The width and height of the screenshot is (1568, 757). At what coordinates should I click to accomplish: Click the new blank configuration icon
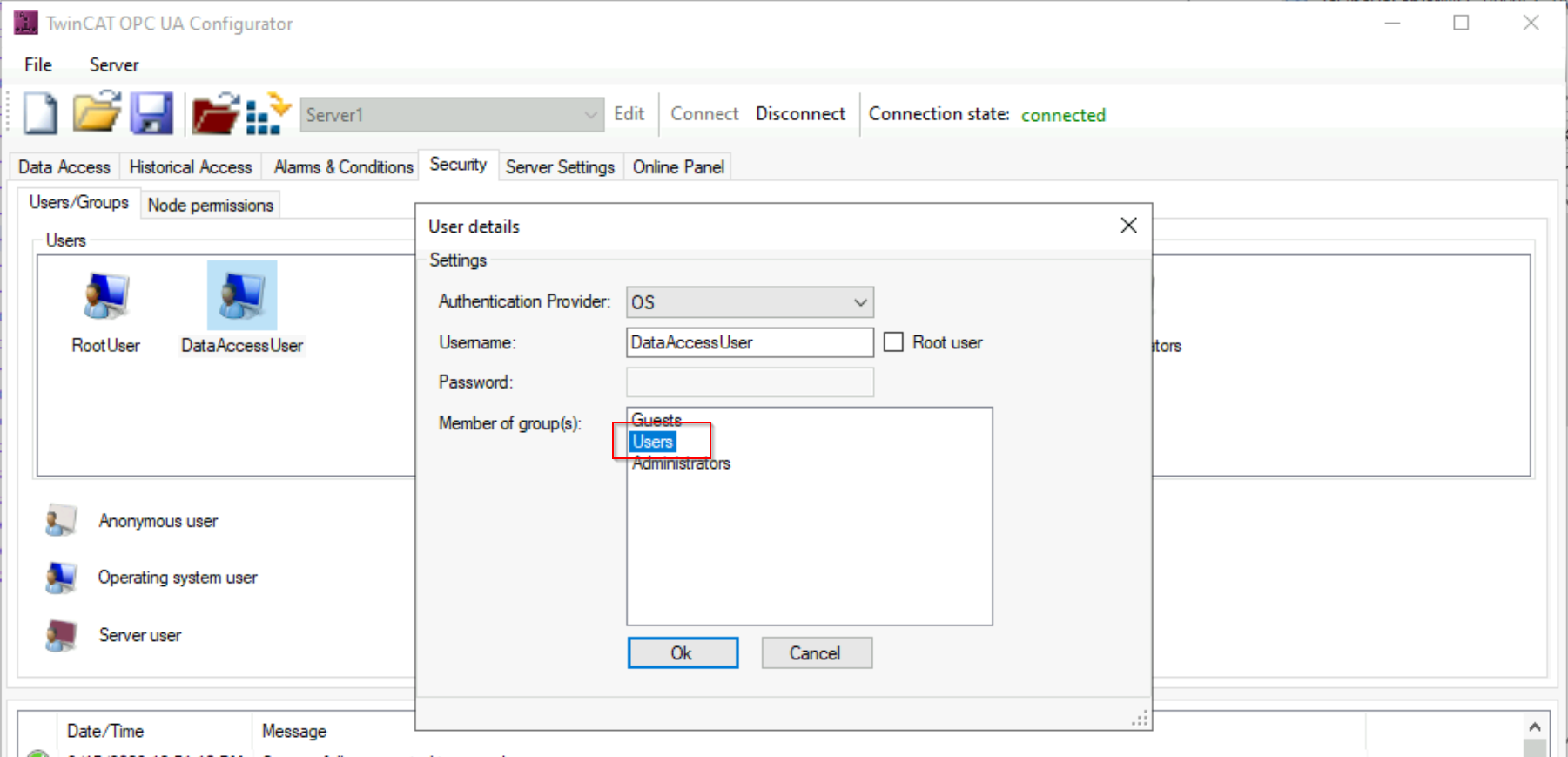40,113
